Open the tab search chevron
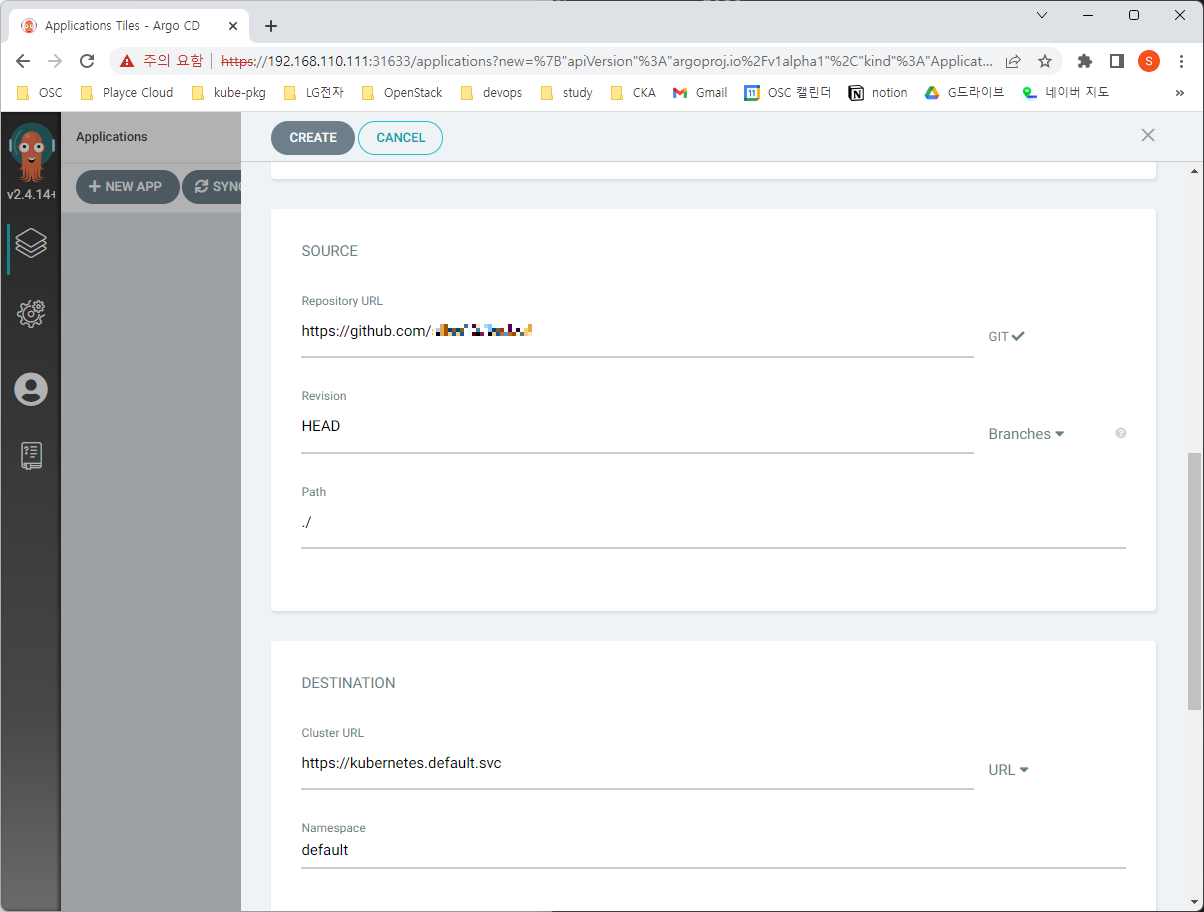 1041,15
